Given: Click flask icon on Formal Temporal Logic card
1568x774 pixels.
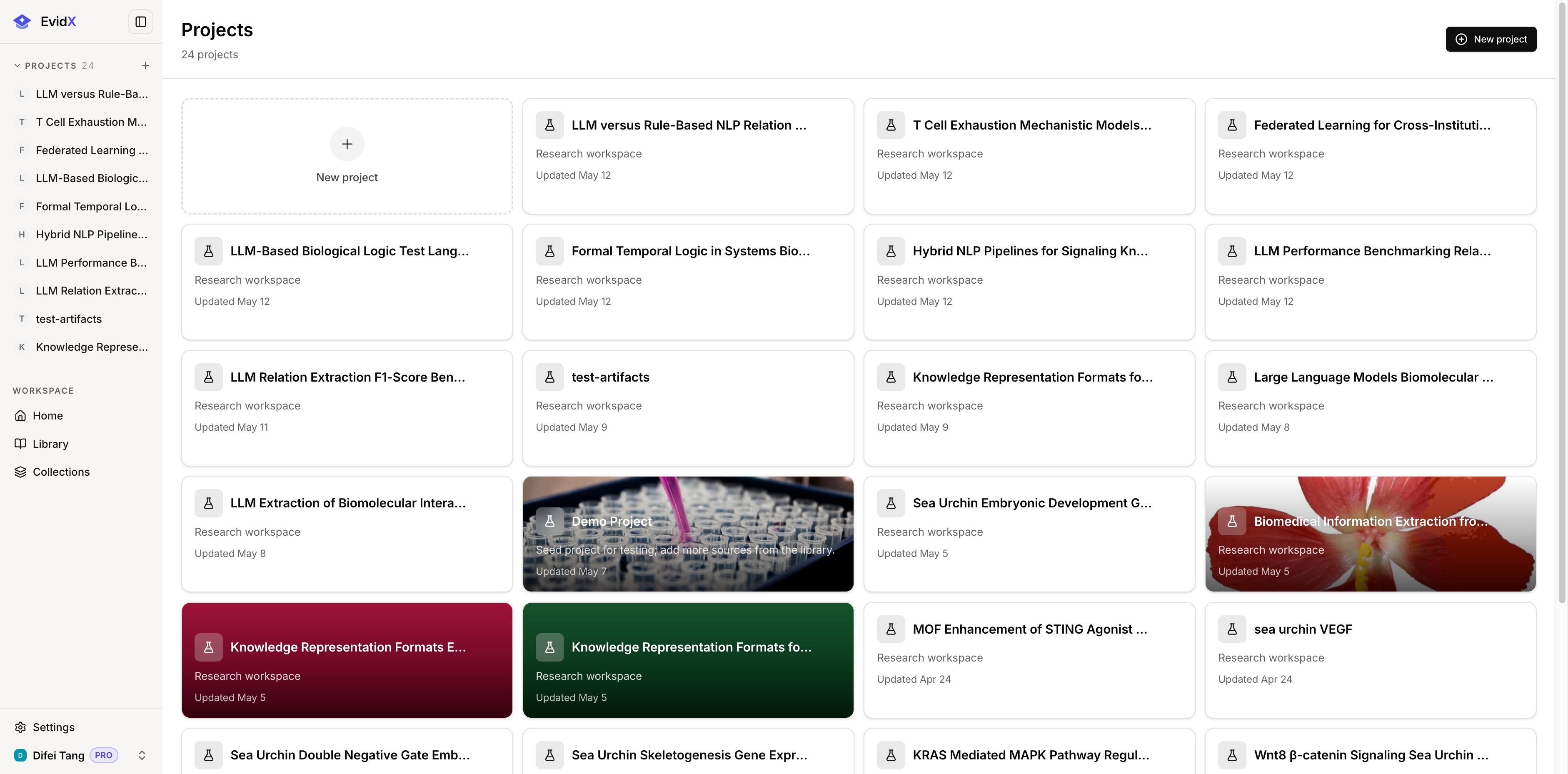Looking at the screenshot, I should (549, 251).
